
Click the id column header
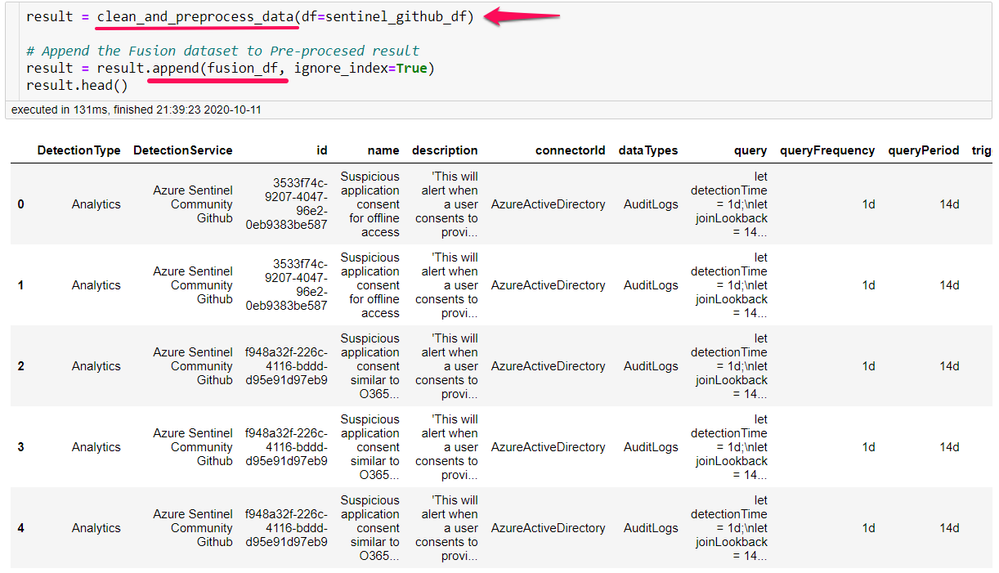(x=322, y=150)
